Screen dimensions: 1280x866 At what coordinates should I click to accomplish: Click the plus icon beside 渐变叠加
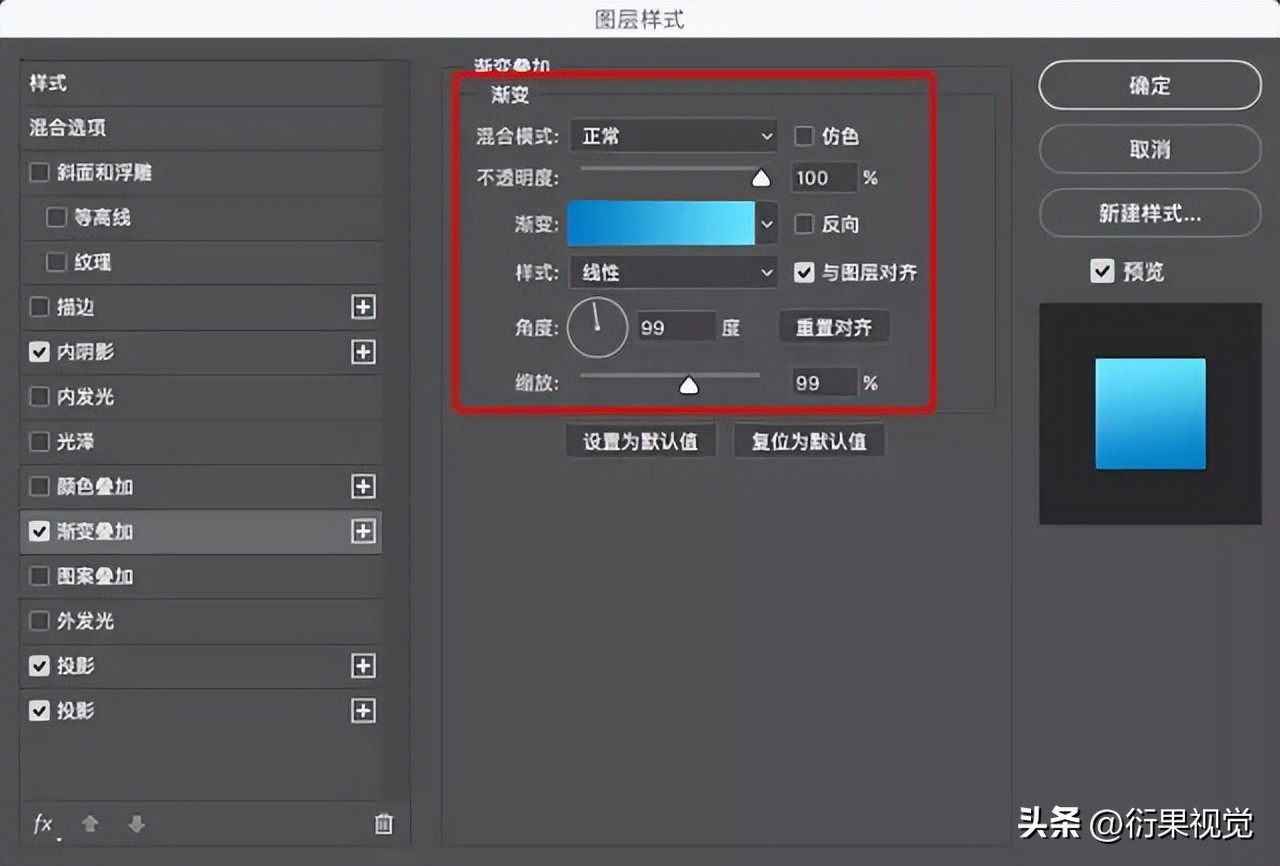tap(363, 532)
